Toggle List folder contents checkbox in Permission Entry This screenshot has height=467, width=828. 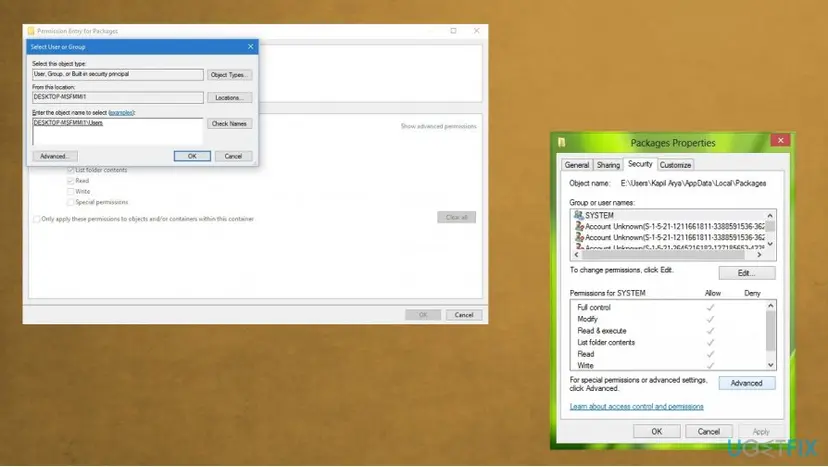pos(70,170)
